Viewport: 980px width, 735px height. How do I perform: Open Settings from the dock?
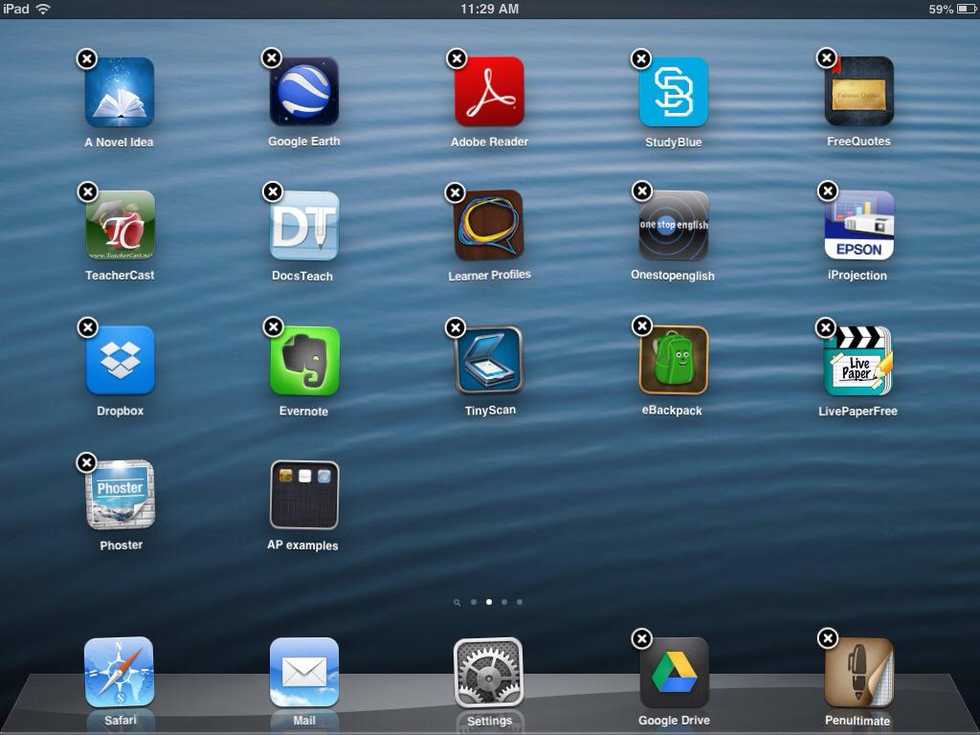pos(489,672)
